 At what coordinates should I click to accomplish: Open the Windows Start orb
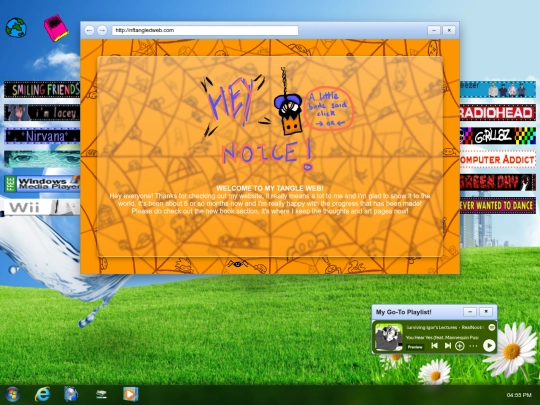pos(12,394)
